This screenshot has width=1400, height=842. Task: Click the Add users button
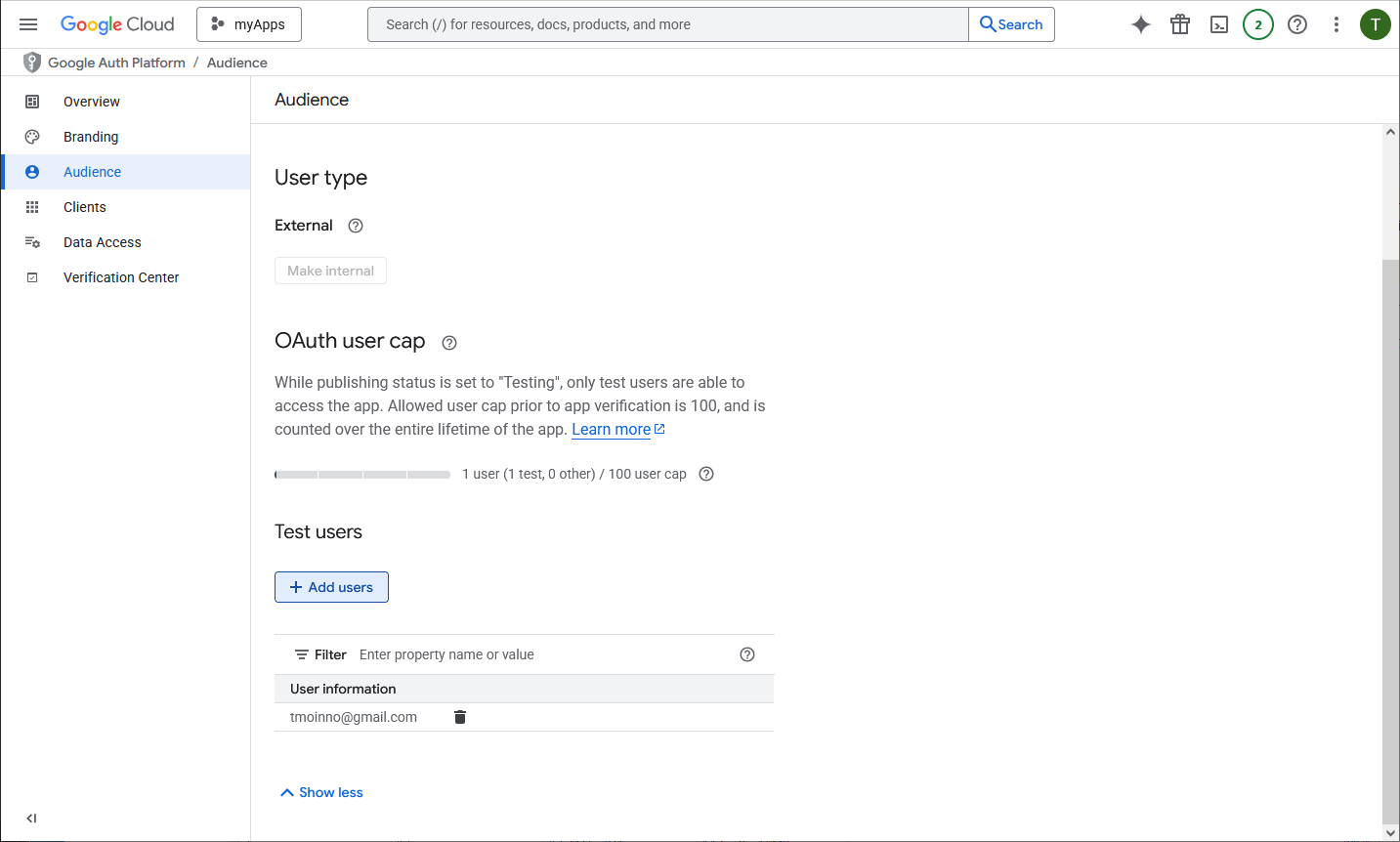[331, 587]
